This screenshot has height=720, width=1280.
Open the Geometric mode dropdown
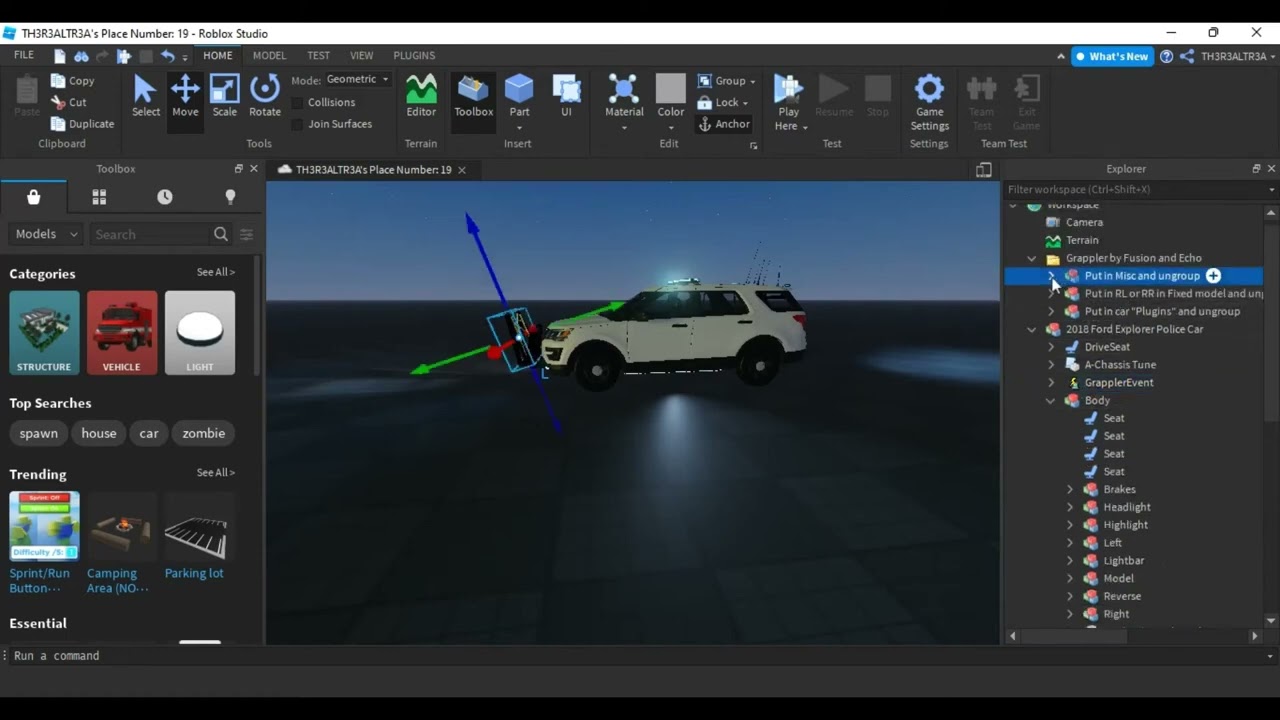(x=357, y=79)
